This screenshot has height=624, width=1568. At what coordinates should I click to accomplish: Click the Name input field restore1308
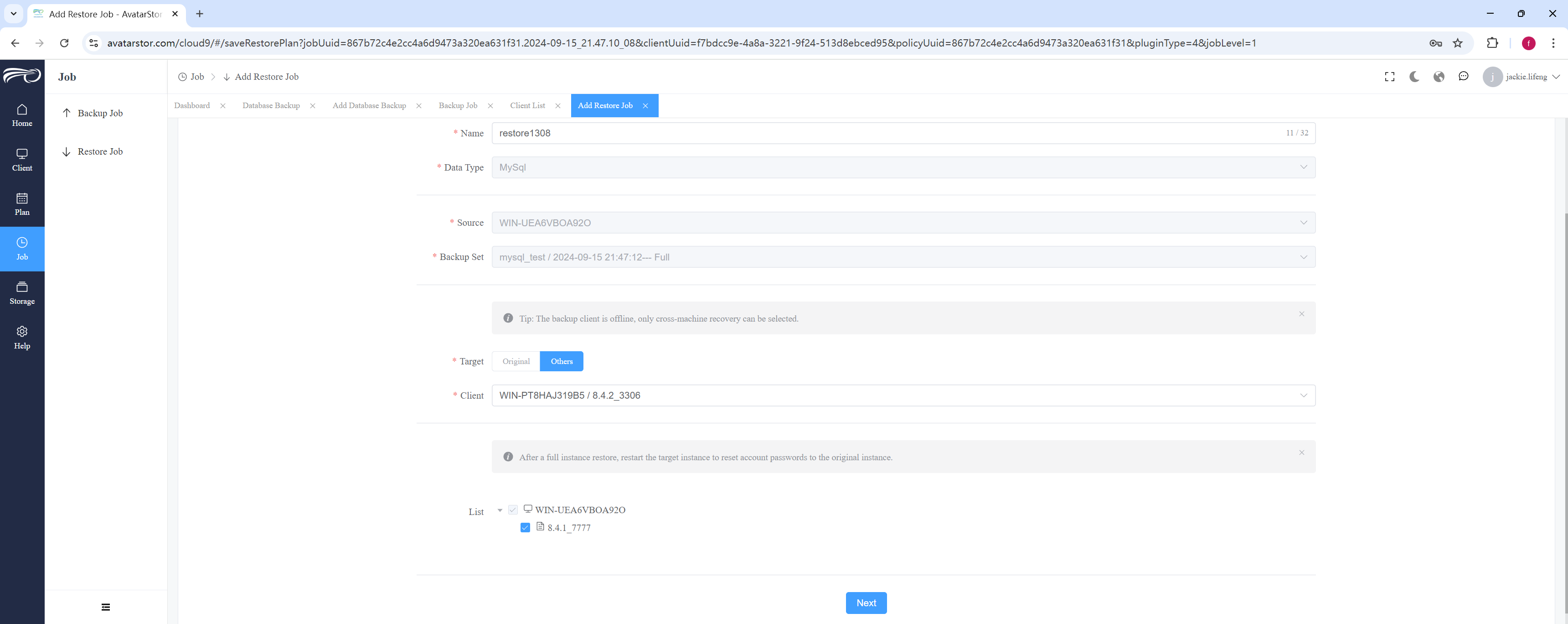(x=903, y=133)
